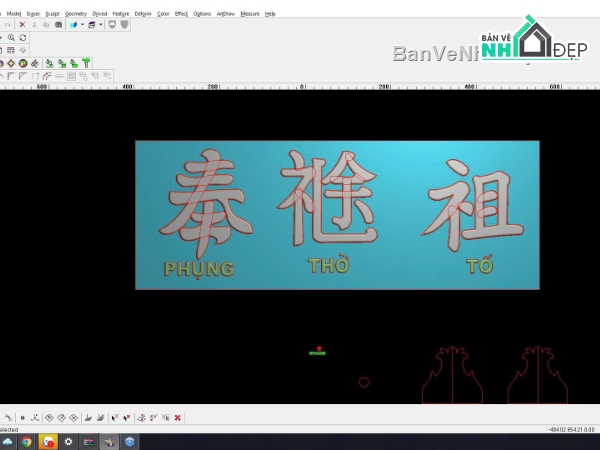600x450 pixels.
Task: Select the green hammer tool icon
Action: coord(86,63)
